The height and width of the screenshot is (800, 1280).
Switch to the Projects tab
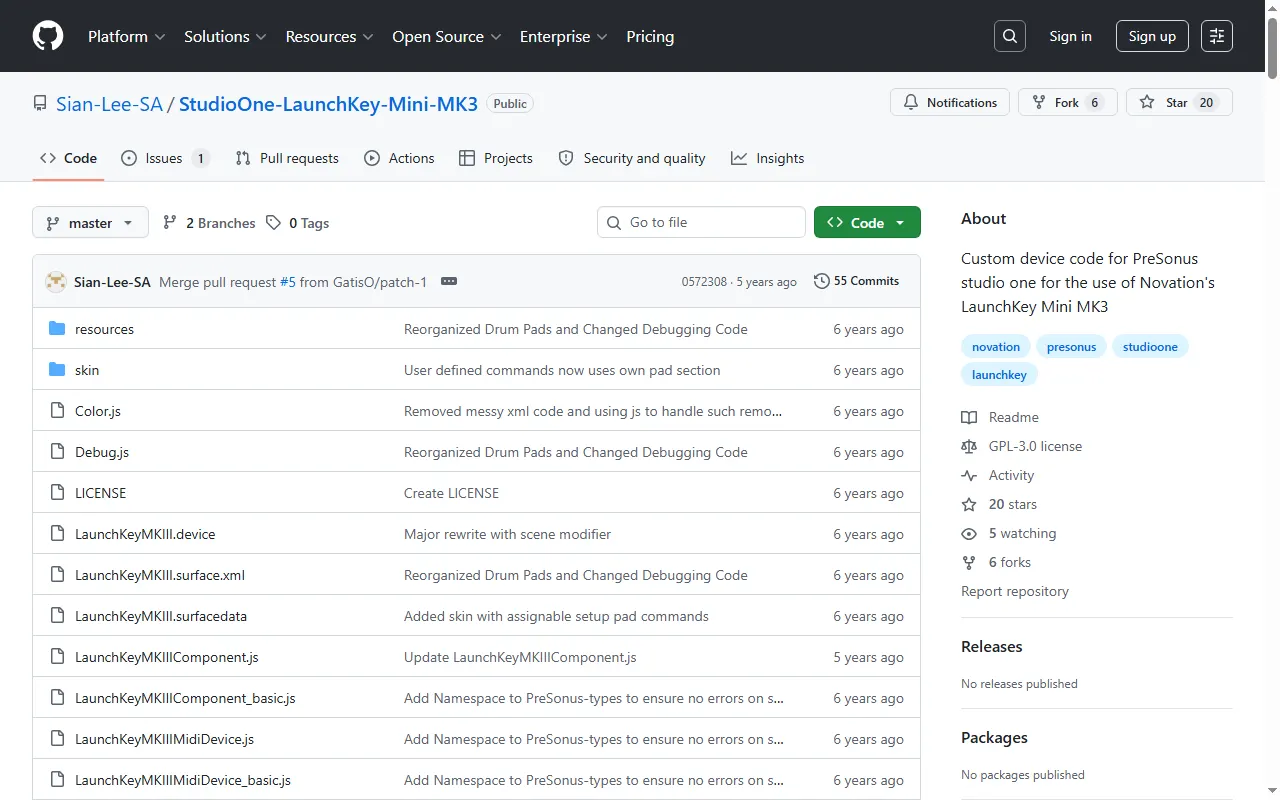496,158
